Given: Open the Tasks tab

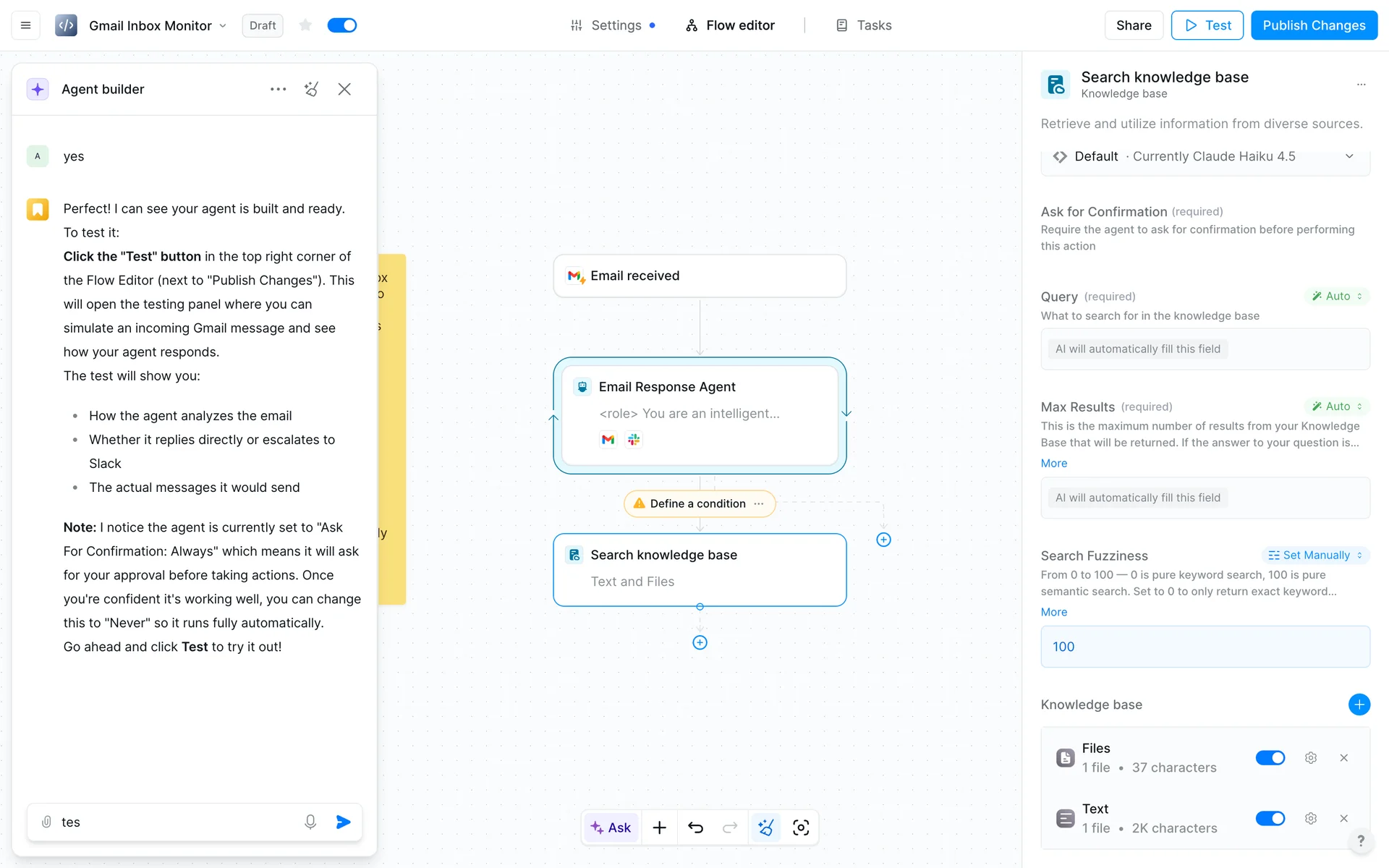Looking at the screenshot, I should 864,25.
